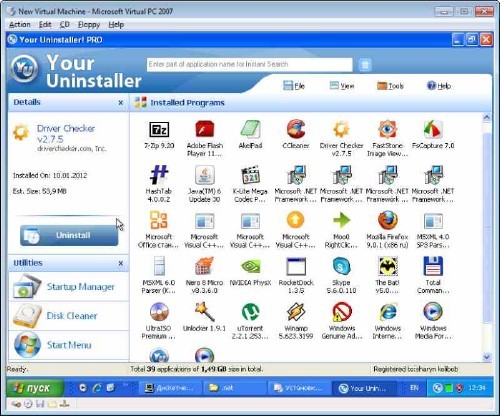Screen dimensions: 500x416
Task: Select the Nero 8 Micro icon
Action: point(204,266)
